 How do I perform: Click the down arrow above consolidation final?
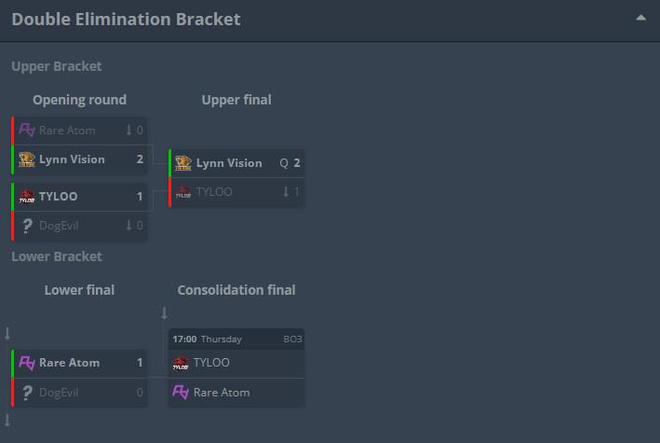(x=164, y=313)
